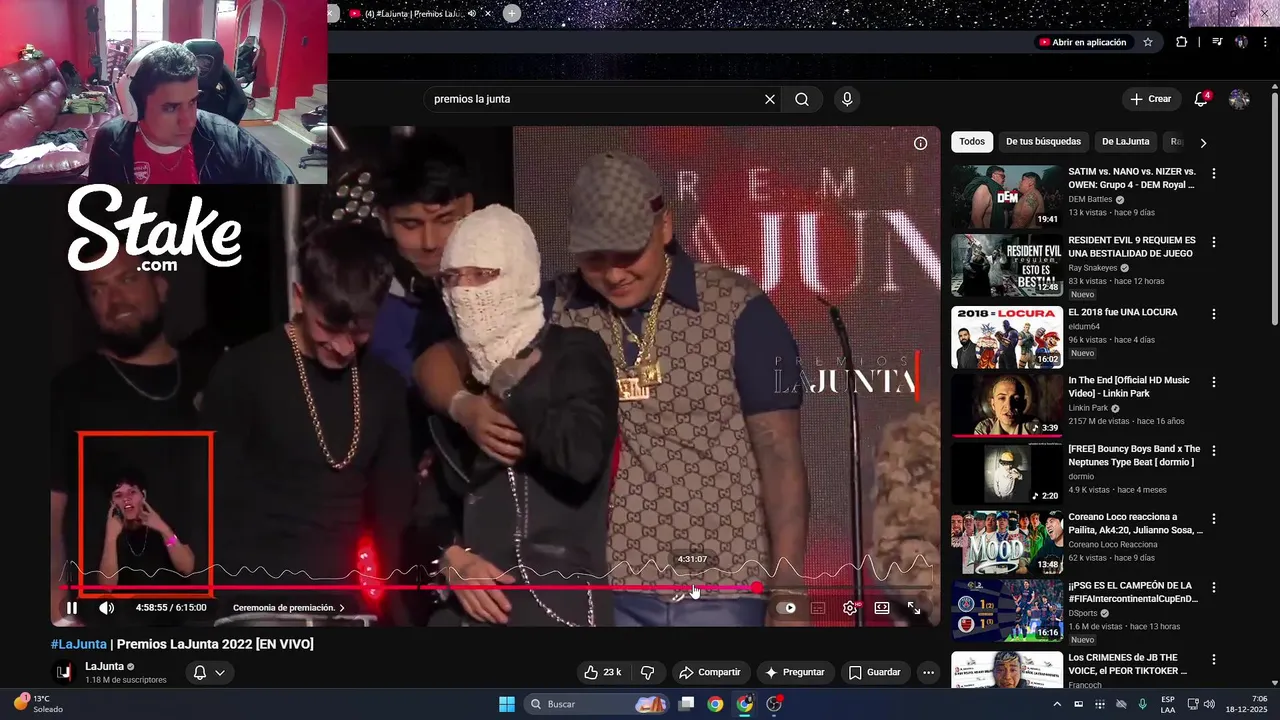Open options menu for Resident Evil 9 video
The width and height of the screenshot is (1280, 720).
pyautogui.click(x=1214, y=242)
